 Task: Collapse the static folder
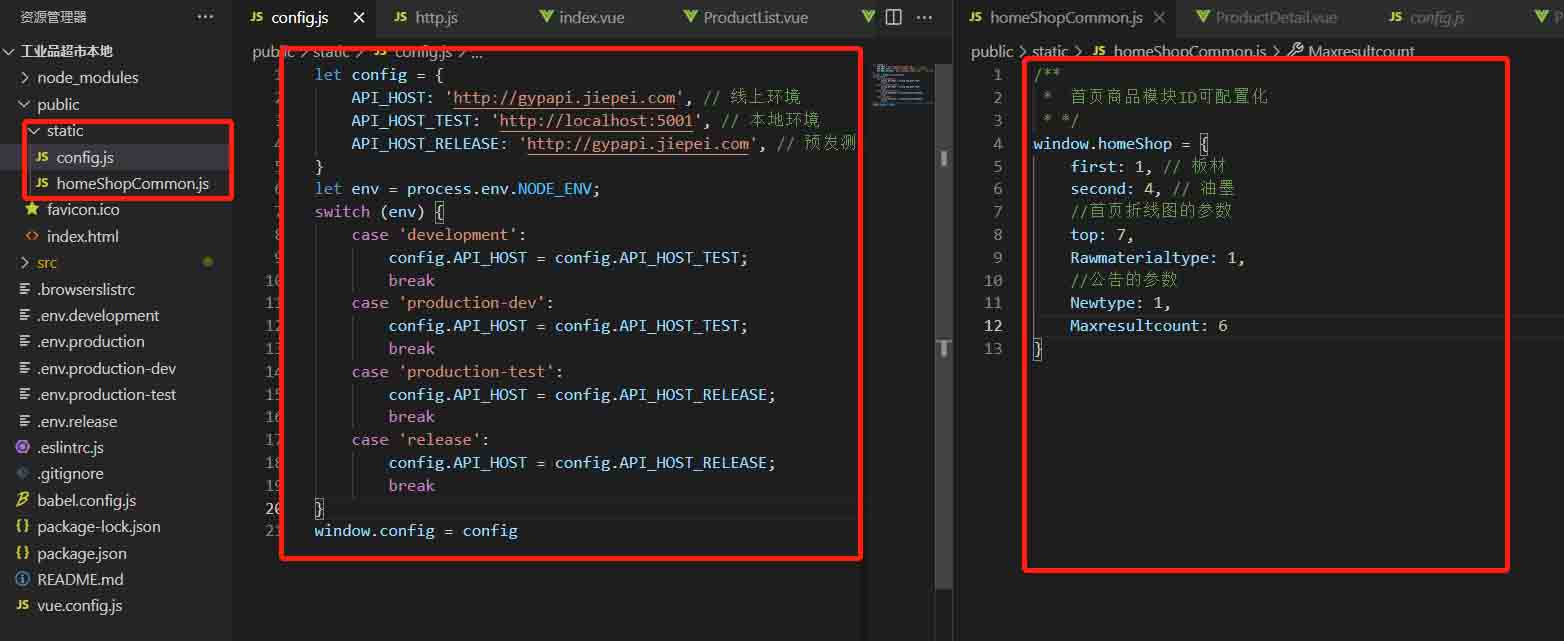click(x=65, y=131)
